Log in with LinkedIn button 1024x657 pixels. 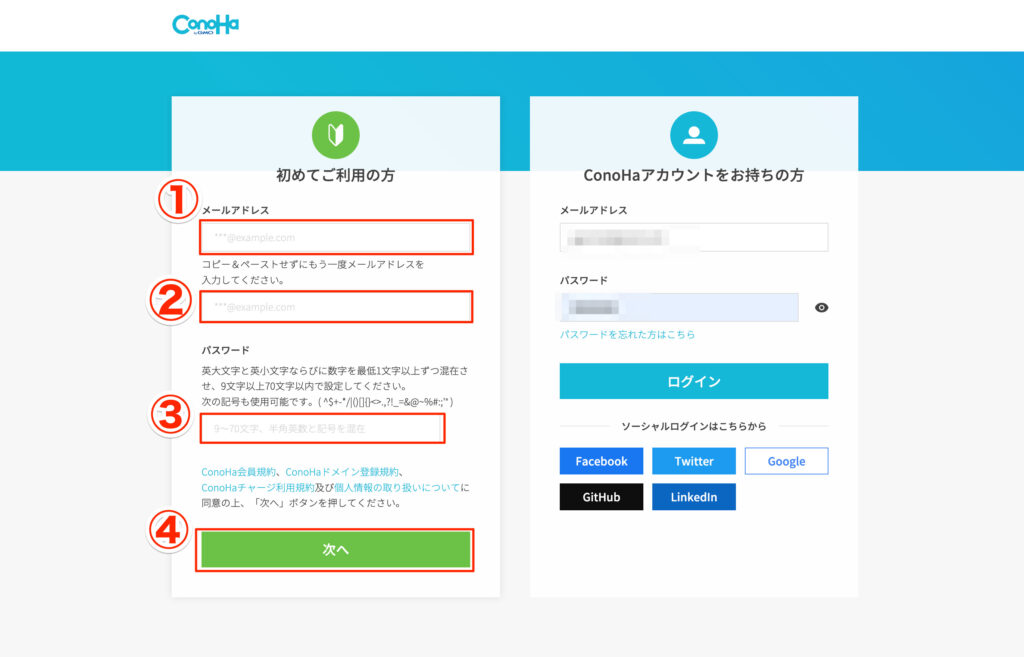pos(694,497)
